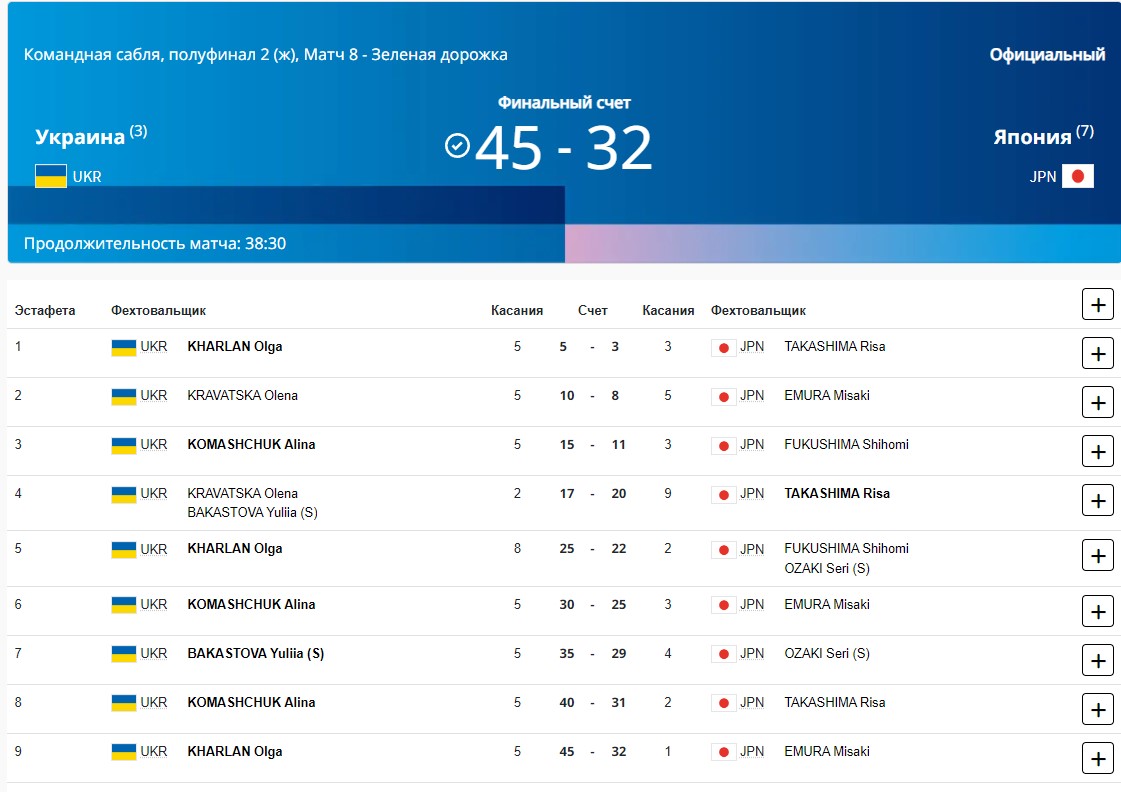This screenshot has height=792, width=1121.
Task: Click Japan flag in relay 2 row
Action: pos(724,397)
